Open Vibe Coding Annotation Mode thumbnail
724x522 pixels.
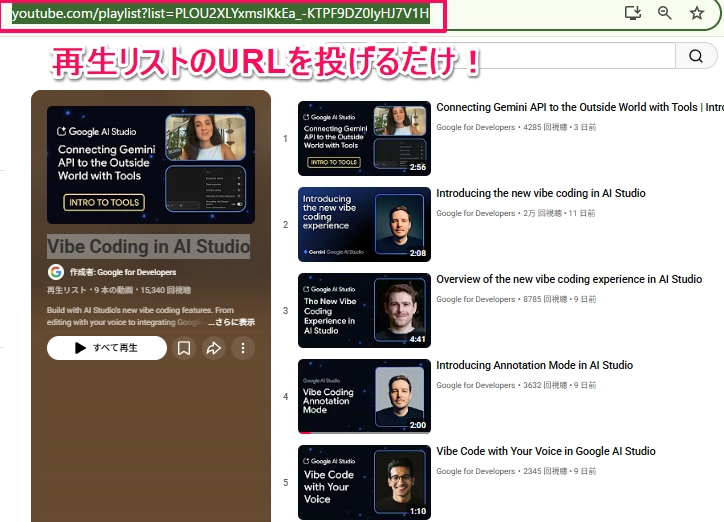(x=364, y=396)
